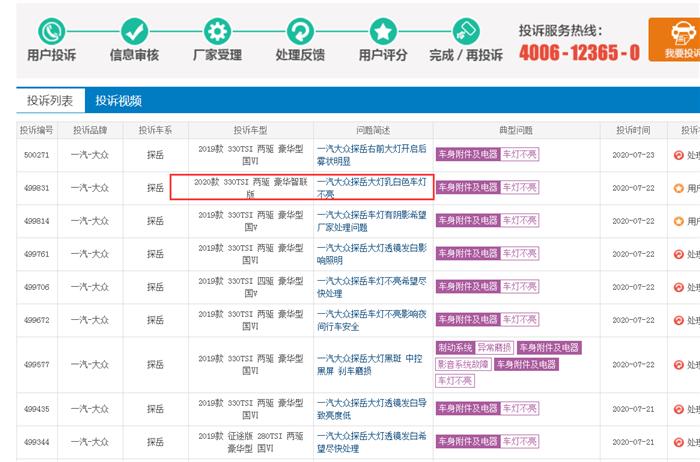700x462 pixels.
Task: Open complaint 一汽大众探岳大灯透镜发白导致亮度低
Action: pos(371,409)
